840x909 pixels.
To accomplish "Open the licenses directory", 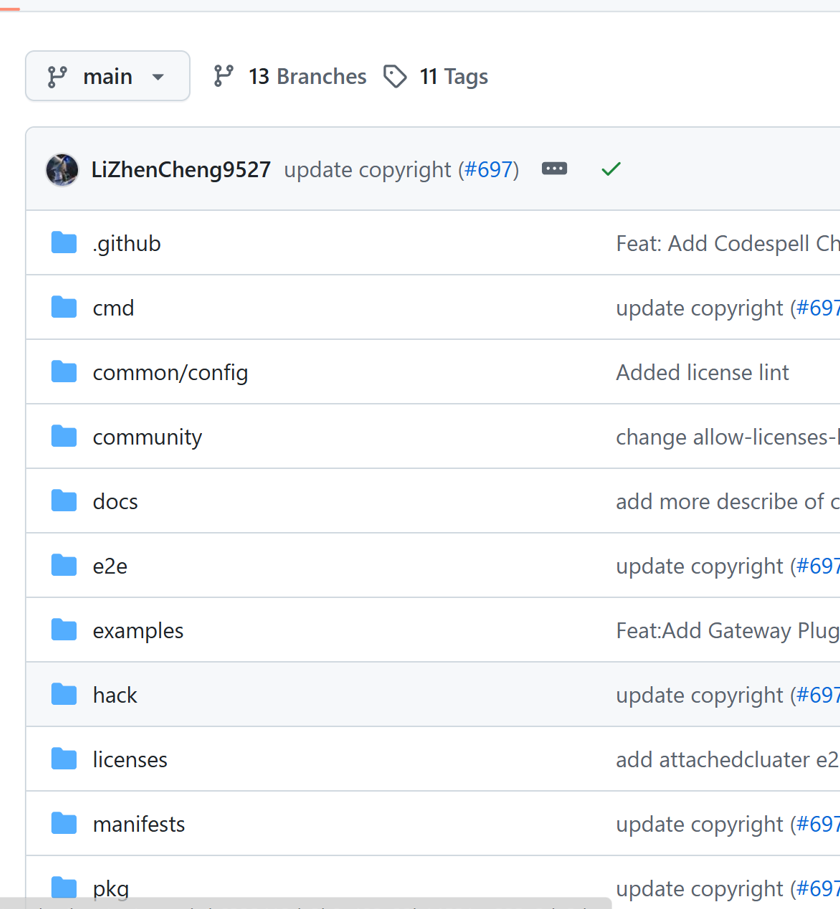I will coord(130,759).
